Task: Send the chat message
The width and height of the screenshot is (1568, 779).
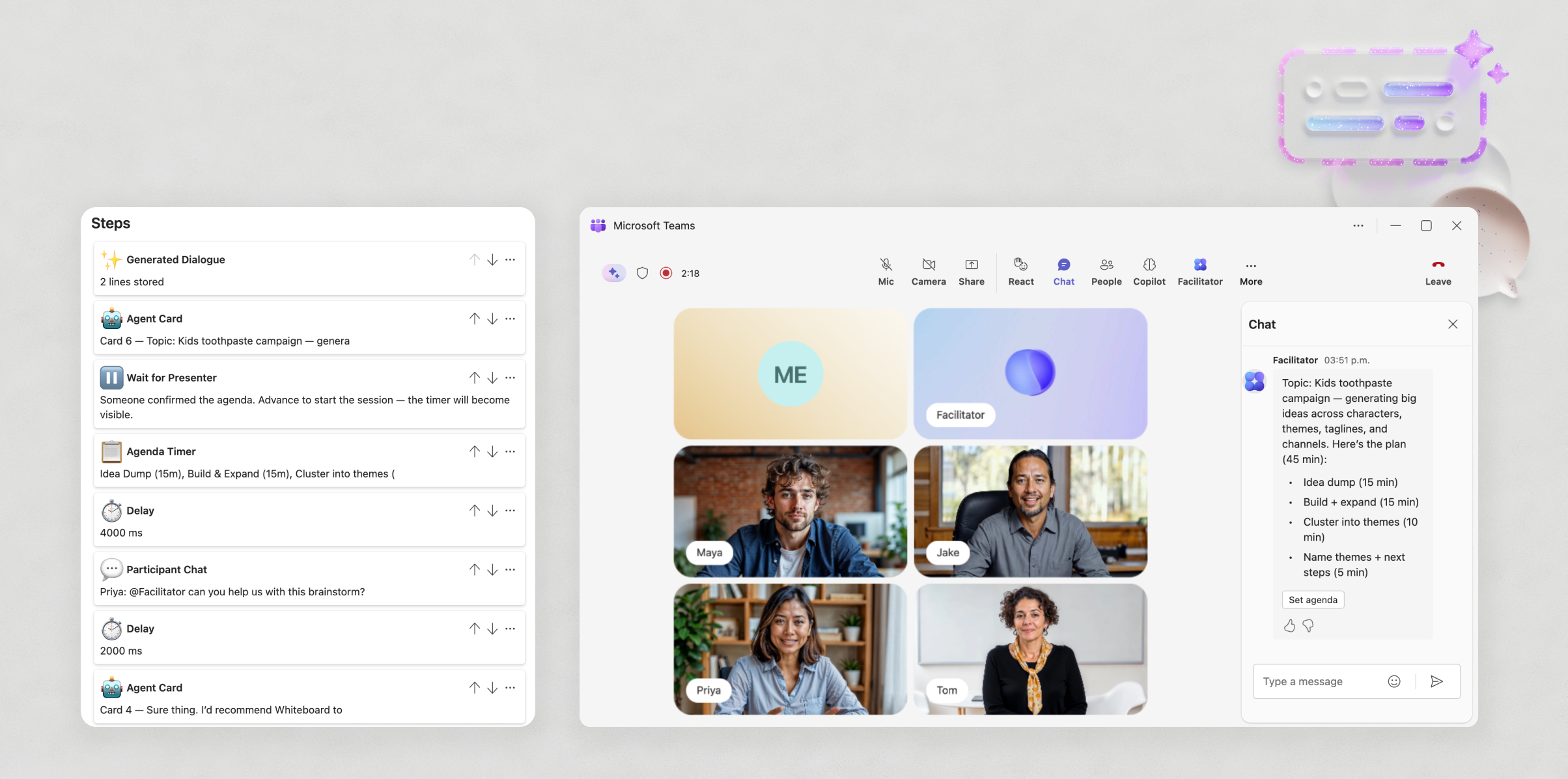Action: [1436, 681]
